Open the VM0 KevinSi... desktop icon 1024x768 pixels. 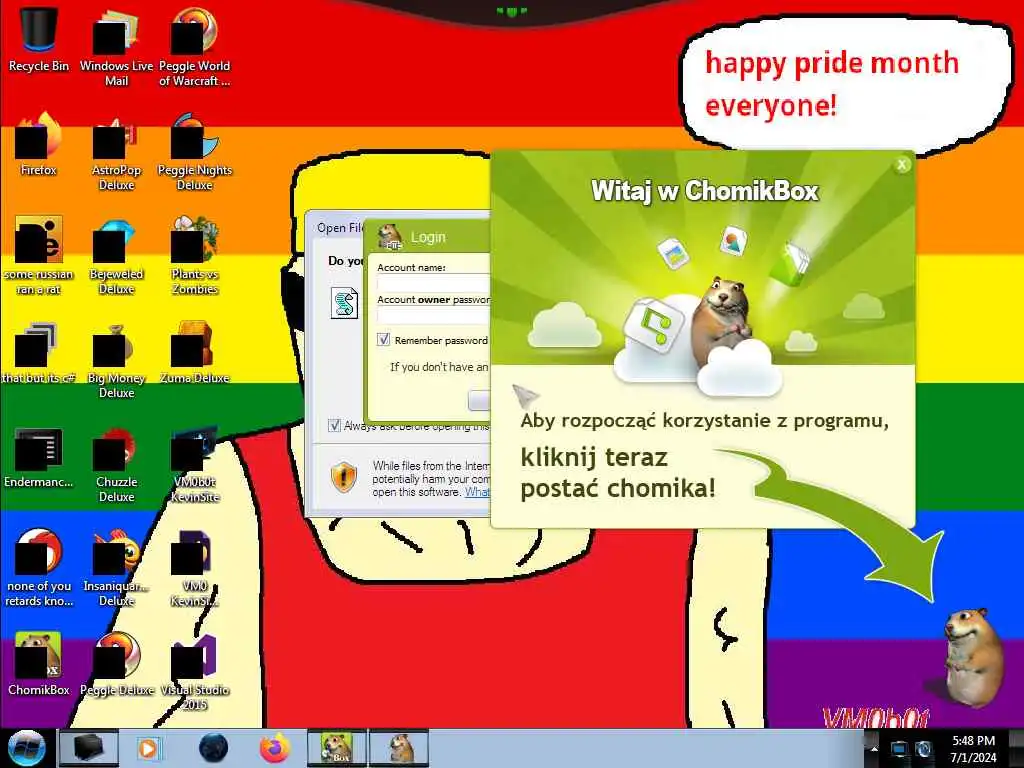(x=195, y=568)
